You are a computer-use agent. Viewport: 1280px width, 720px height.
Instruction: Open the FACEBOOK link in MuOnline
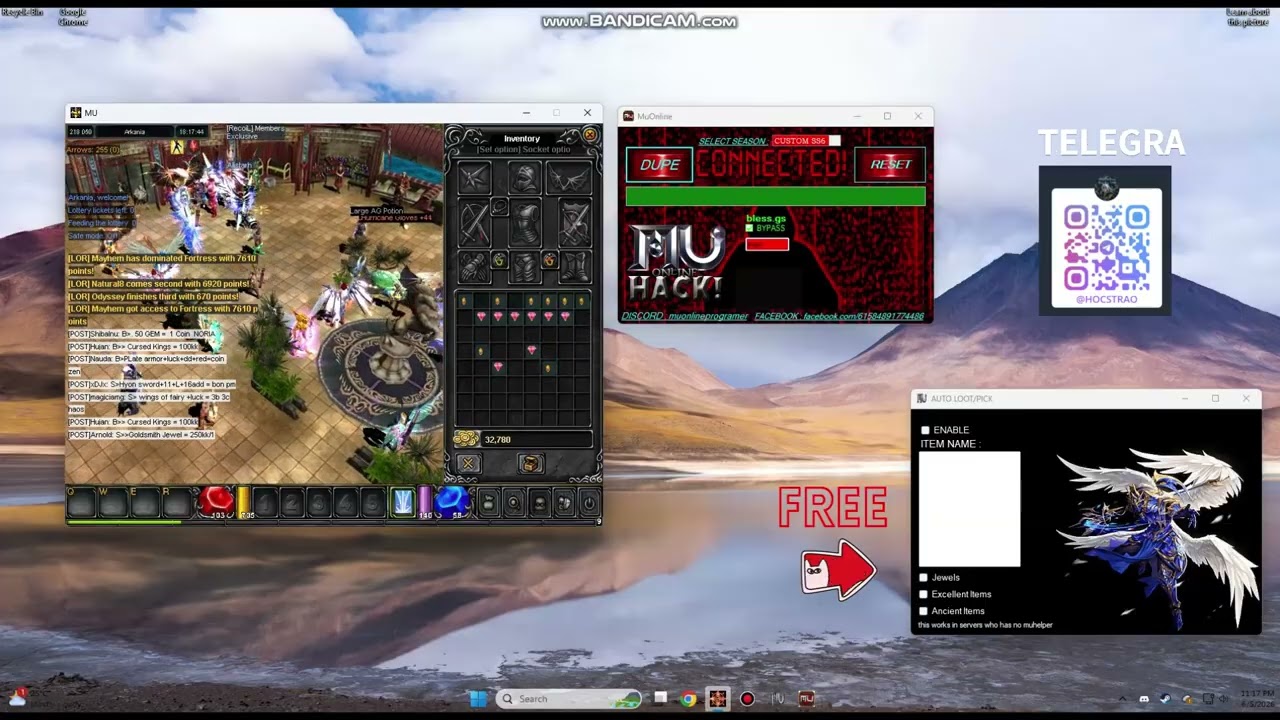point(839,316)
